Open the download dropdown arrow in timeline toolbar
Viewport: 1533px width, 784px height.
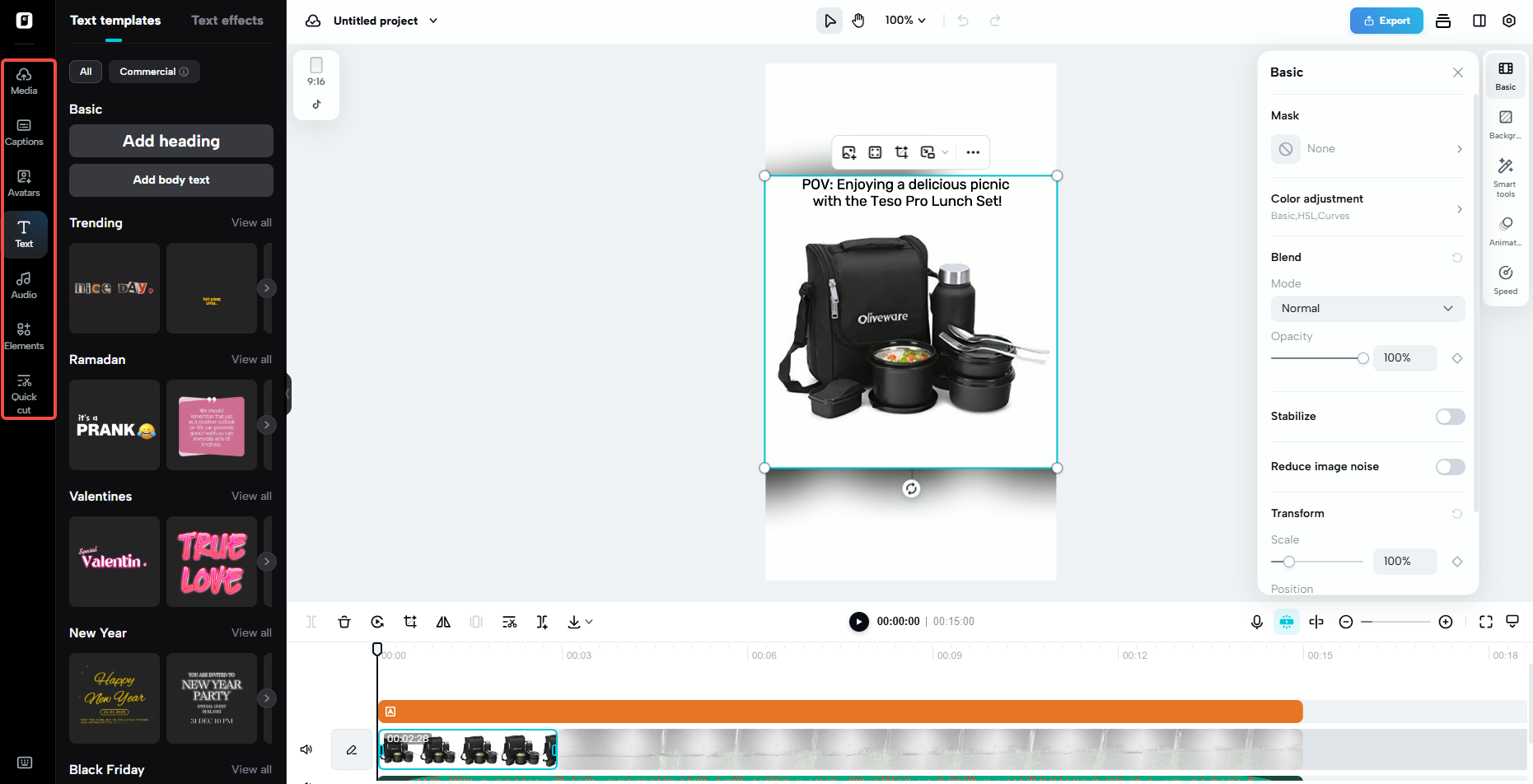(589, 622)
